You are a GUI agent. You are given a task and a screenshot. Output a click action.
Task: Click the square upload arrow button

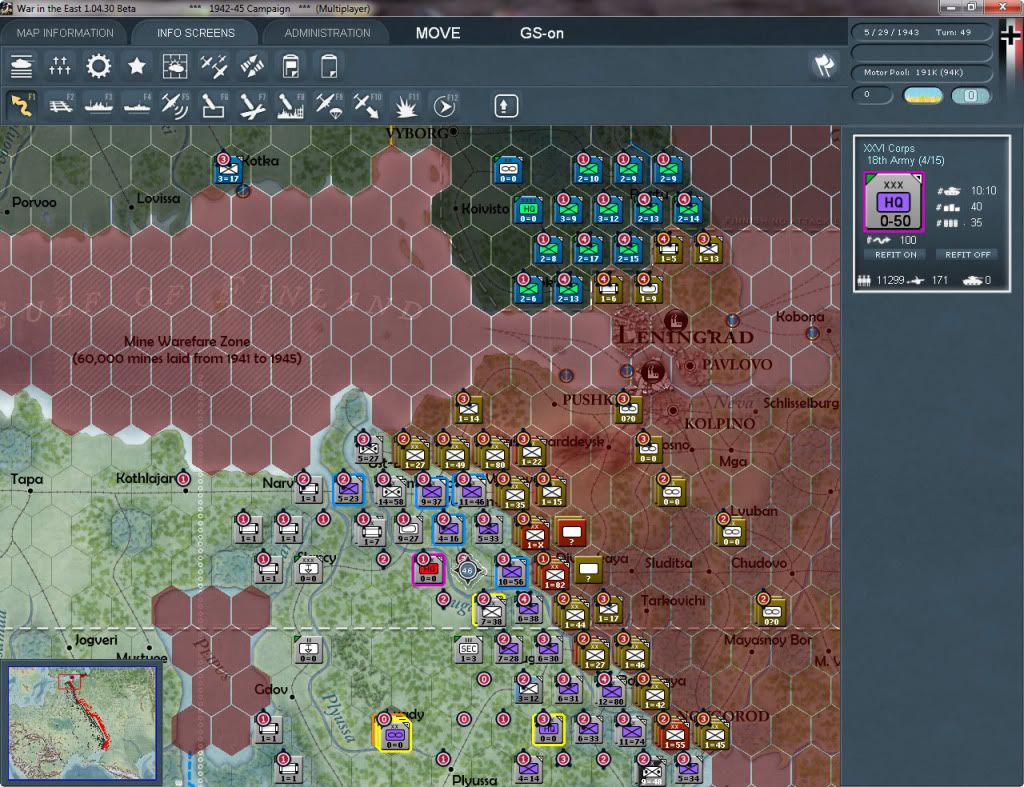[506, 106]
